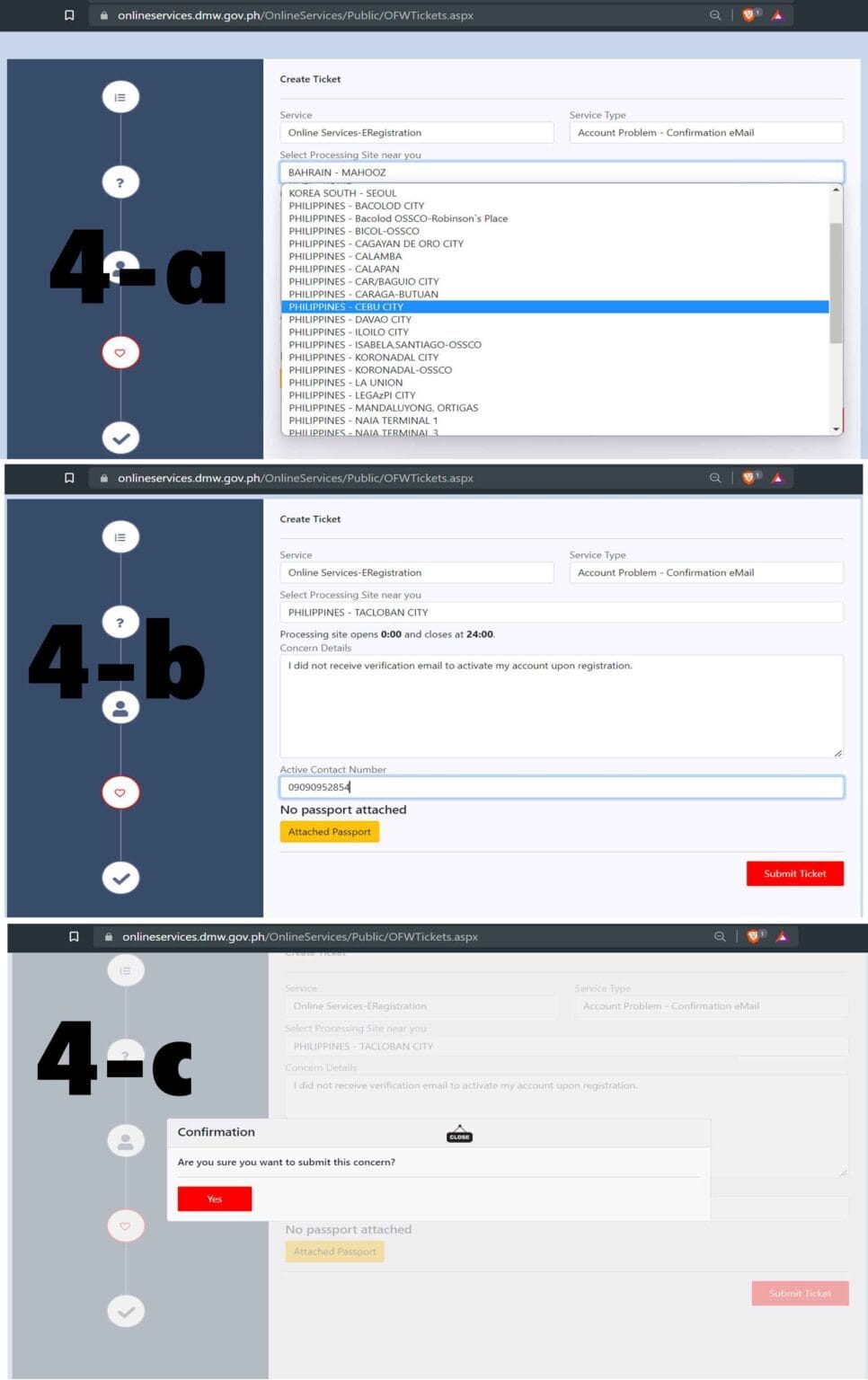Click the dropdown scrollbar up arrow
This screenshot has width=868, height=1380.
pyautogui.click(x=834, y=190)
